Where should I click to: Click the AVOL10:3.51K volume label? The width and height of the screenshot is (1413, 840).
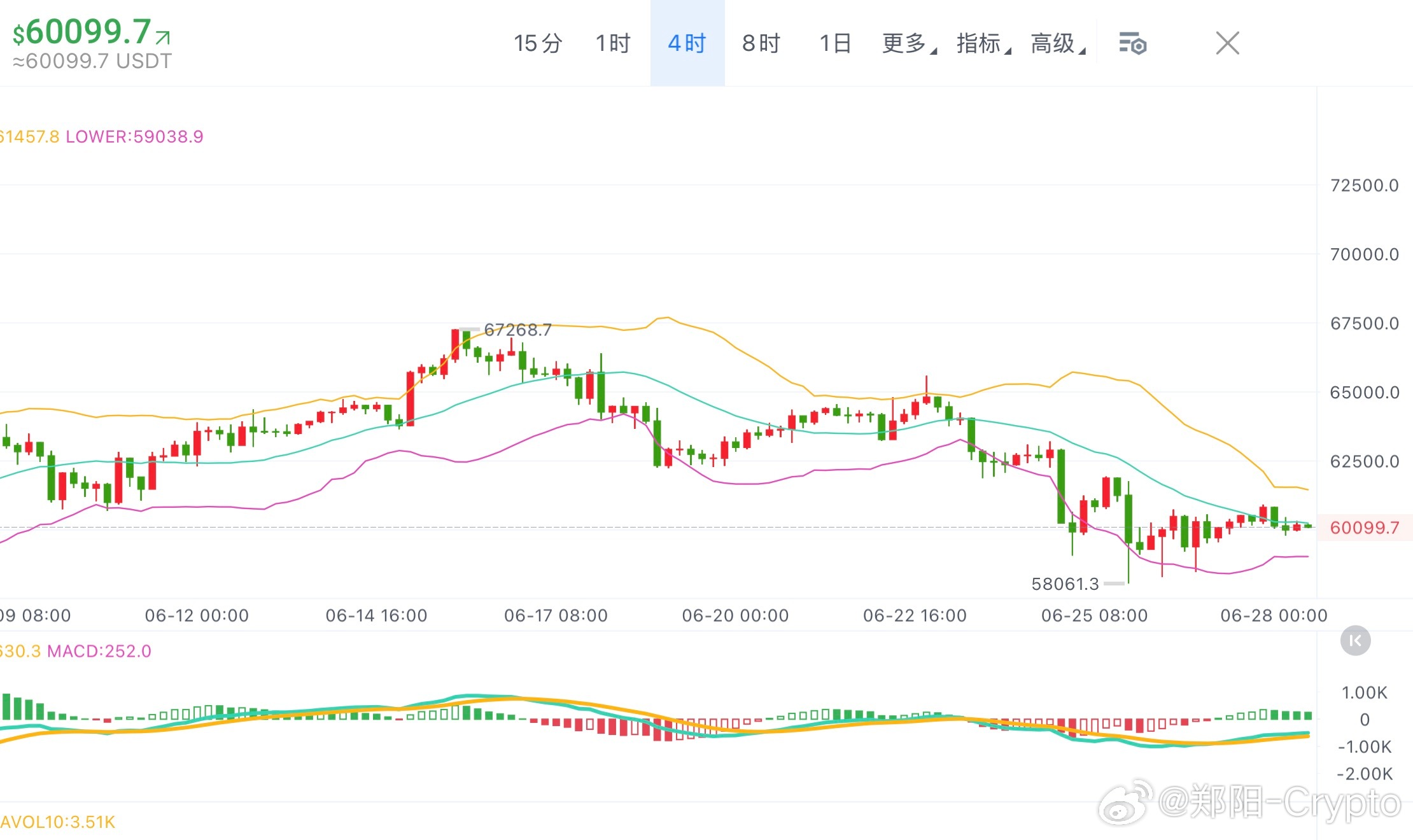point(58,822)
